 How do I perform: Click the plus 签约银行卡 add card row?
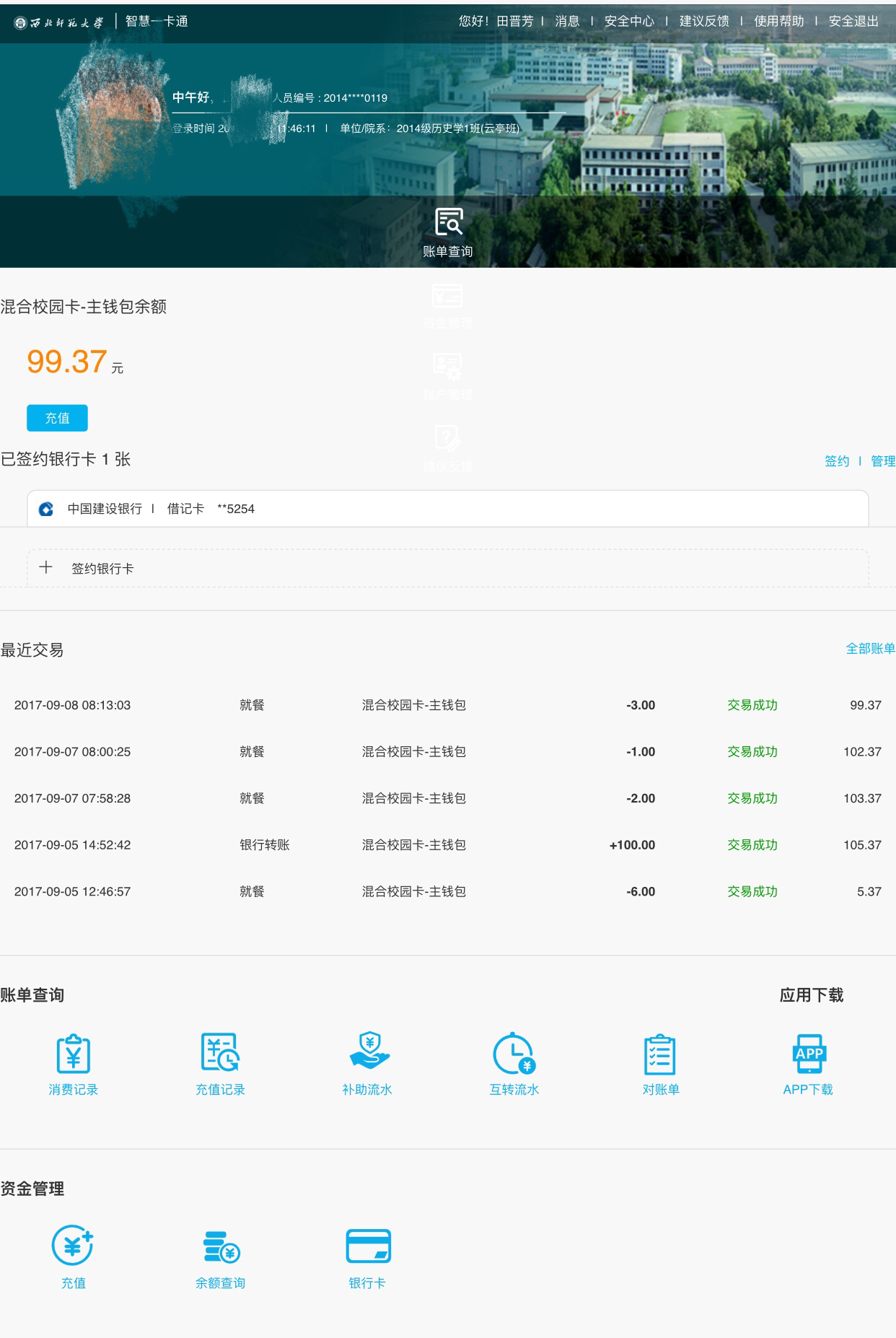[447, 568]
